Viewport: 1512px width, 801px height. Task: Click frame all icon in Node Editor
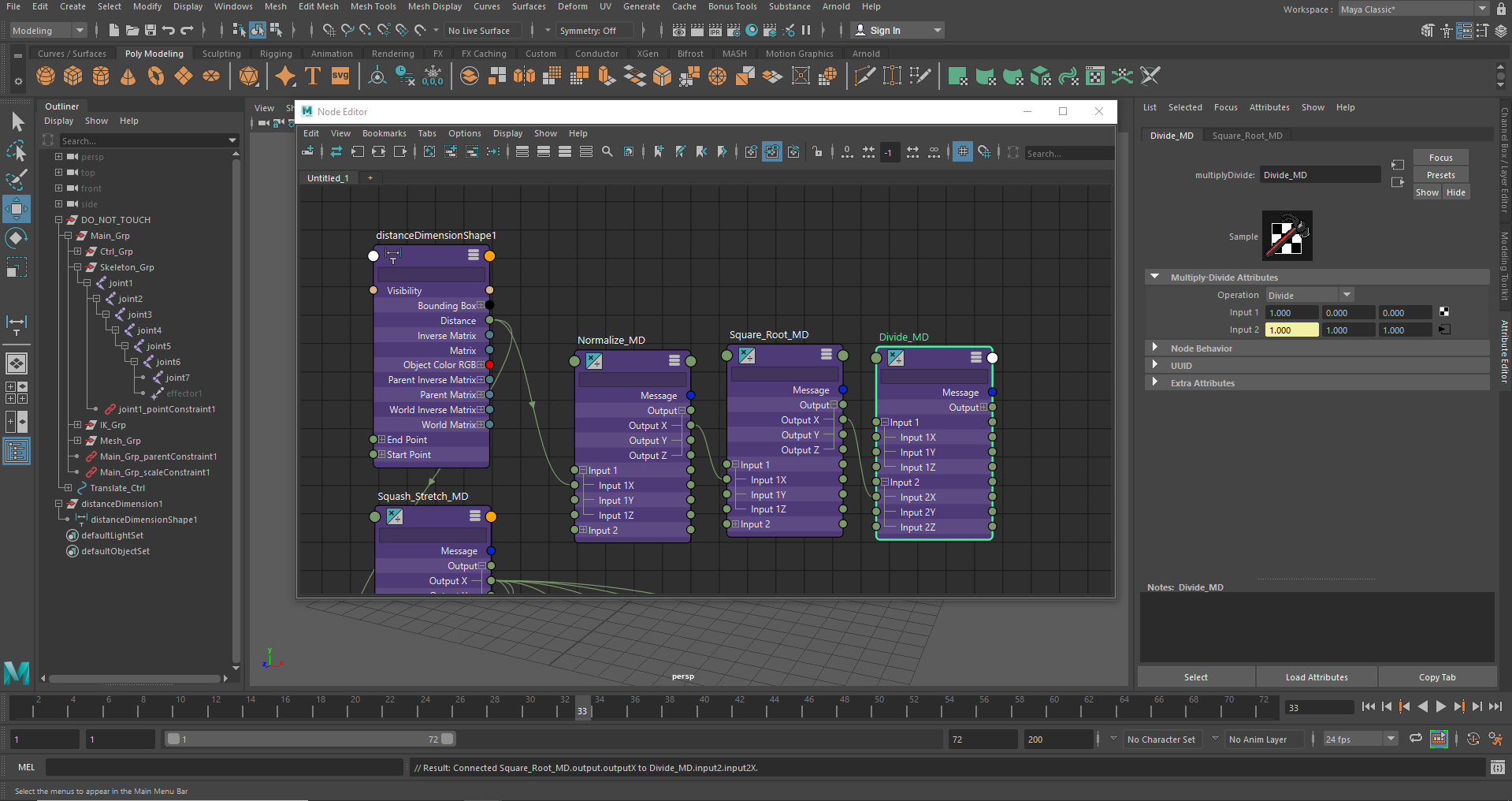[429, 151]
